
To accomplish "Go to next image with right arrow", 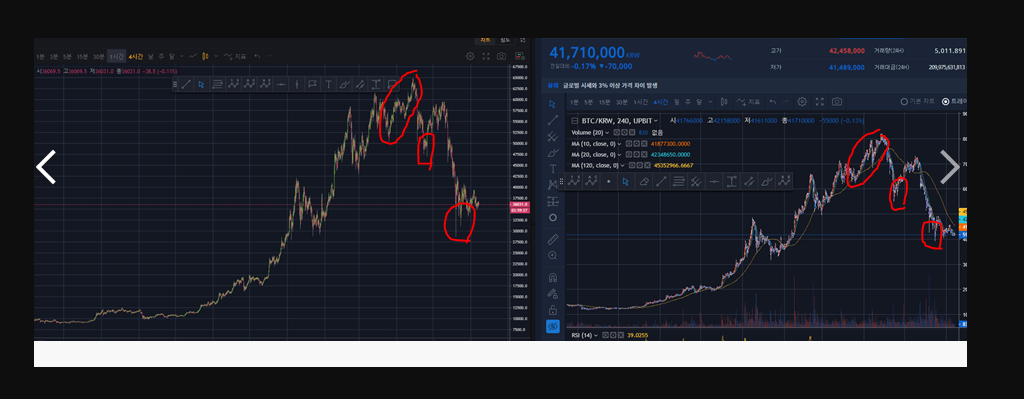I will click(x=950, y=167).
